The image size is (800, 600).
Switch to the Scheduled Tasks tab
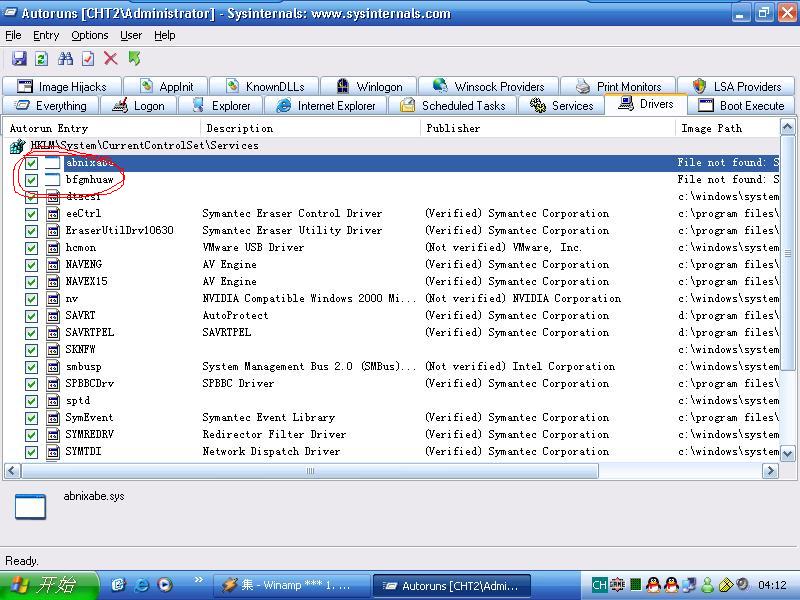click(453, 106)
